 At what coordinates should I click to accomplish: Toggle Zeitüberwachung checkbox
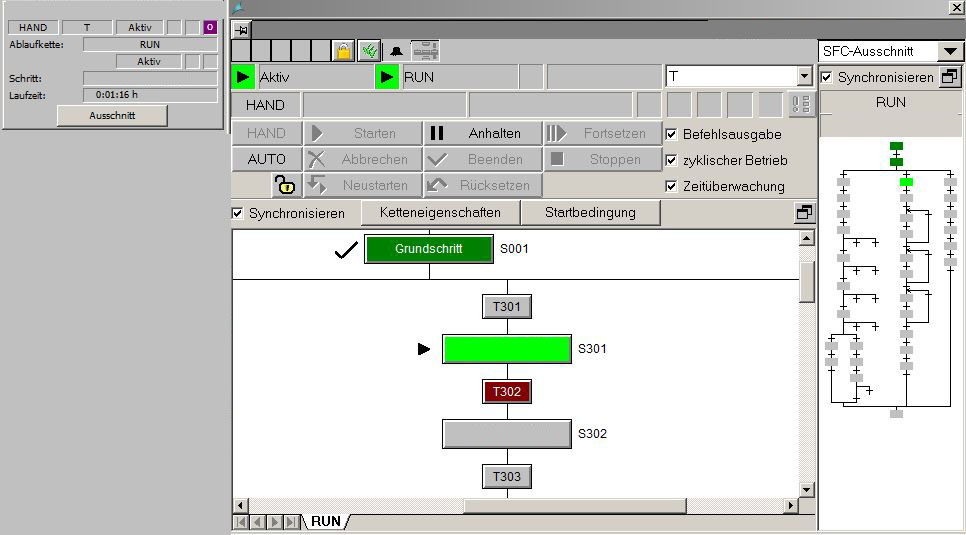tap(672, 186)
